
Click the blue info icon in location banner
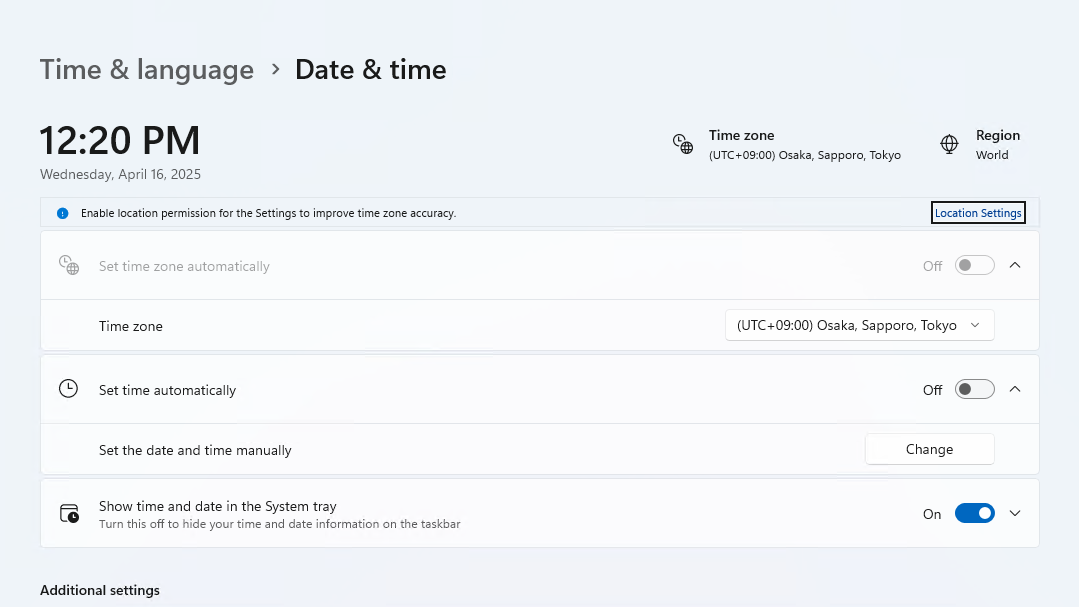[x=62, y=213]
